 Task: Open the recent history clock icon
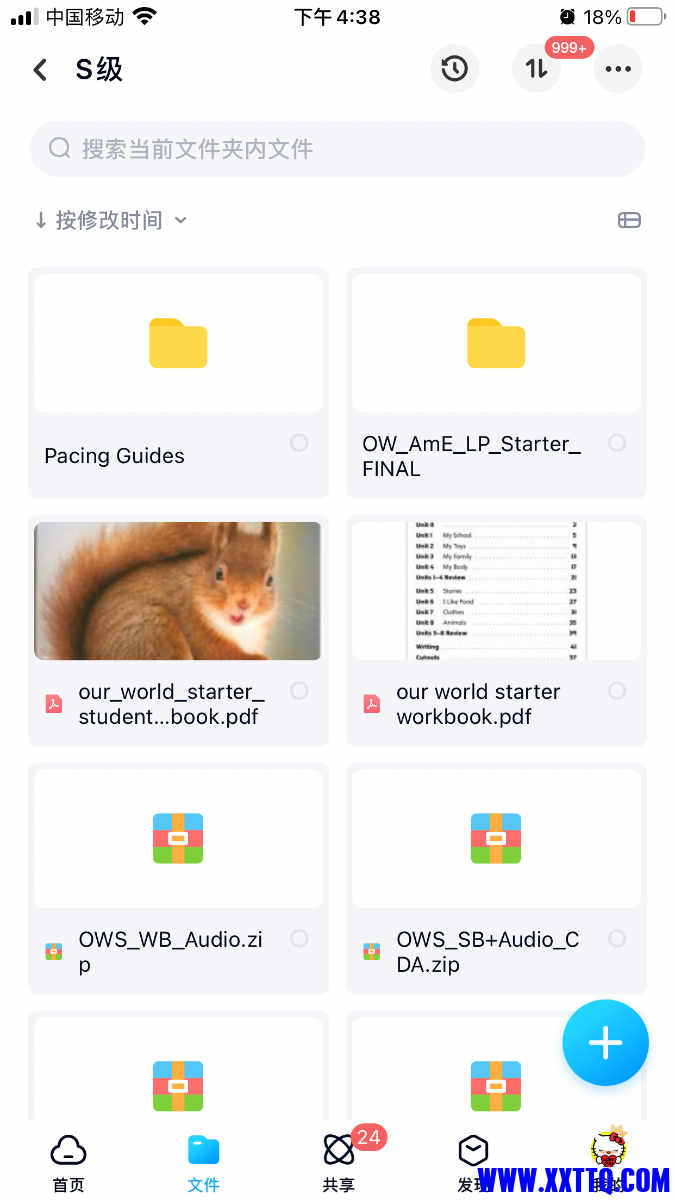455,69
